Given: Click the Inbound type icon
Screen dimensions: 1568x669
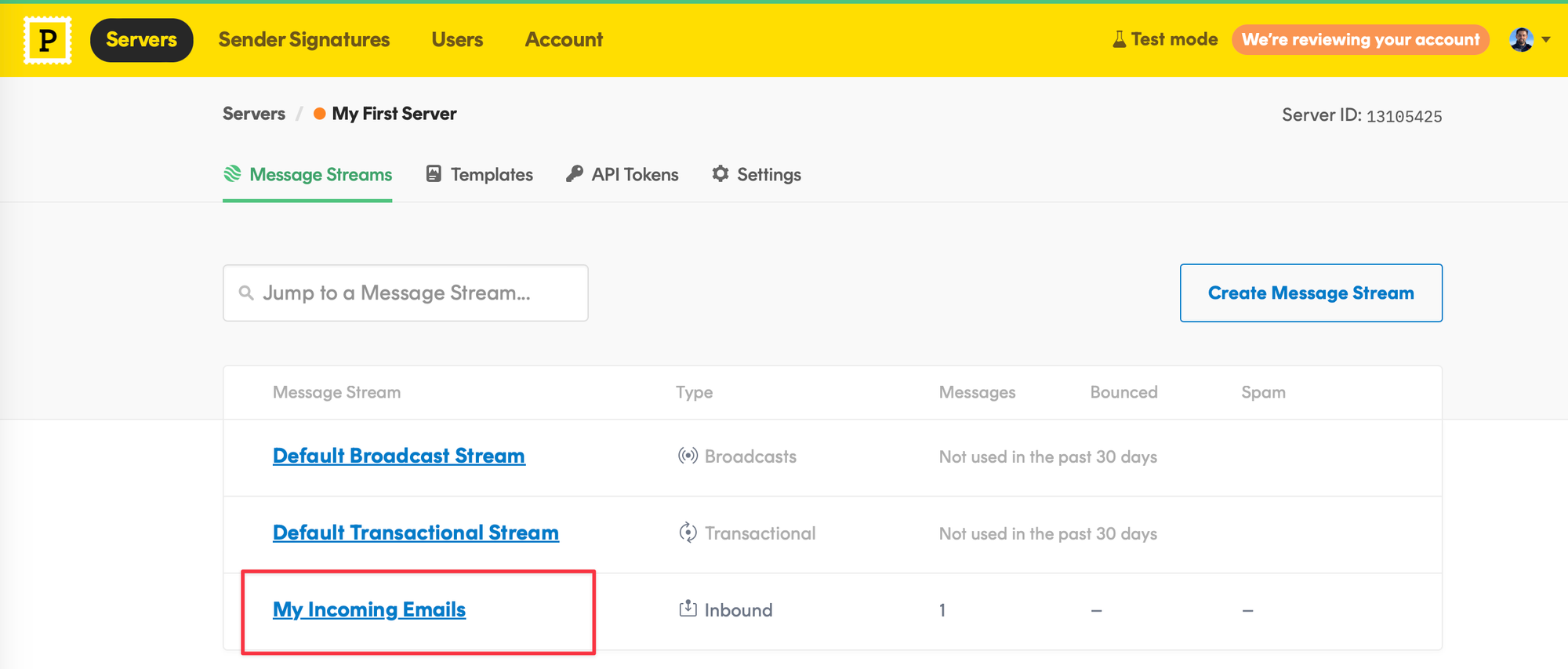Looking at the screenshot, I should pyautogui.click(x=688, y=609).
